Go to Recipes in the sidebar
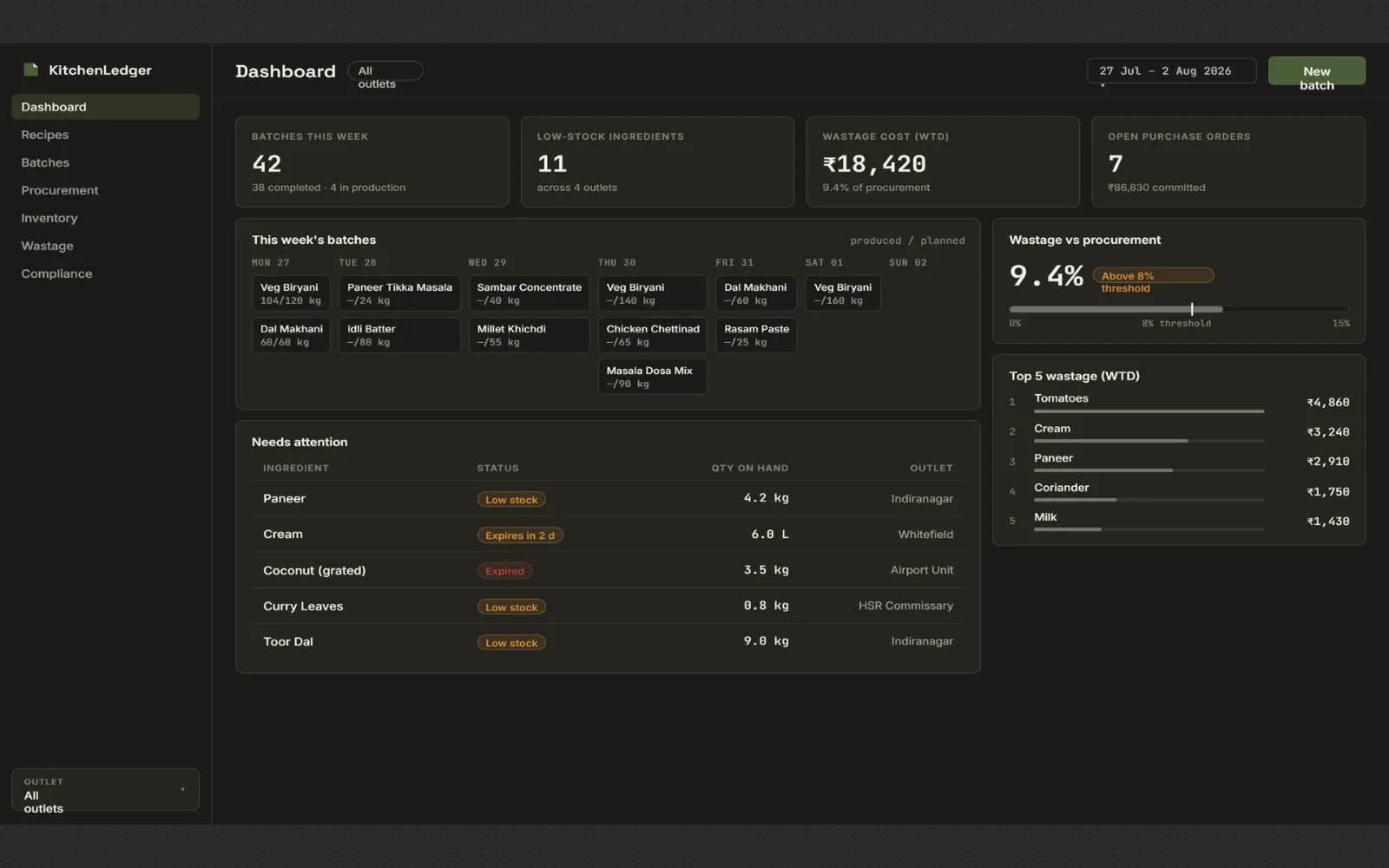The image size is (1389, 868). [x=105, y=135]
